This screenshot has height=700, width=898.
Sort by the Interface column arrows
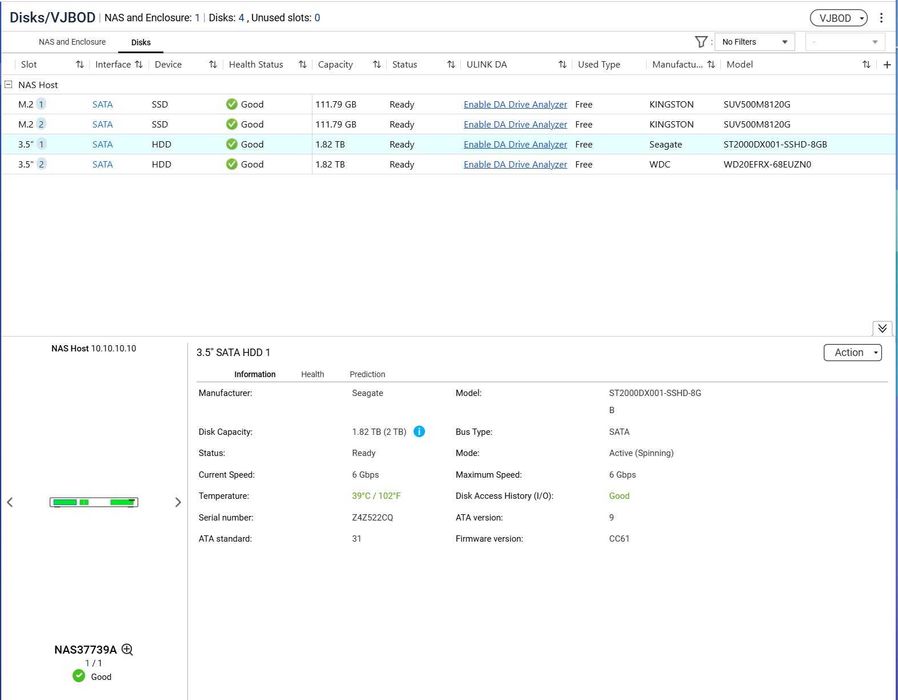click(139, 65)
